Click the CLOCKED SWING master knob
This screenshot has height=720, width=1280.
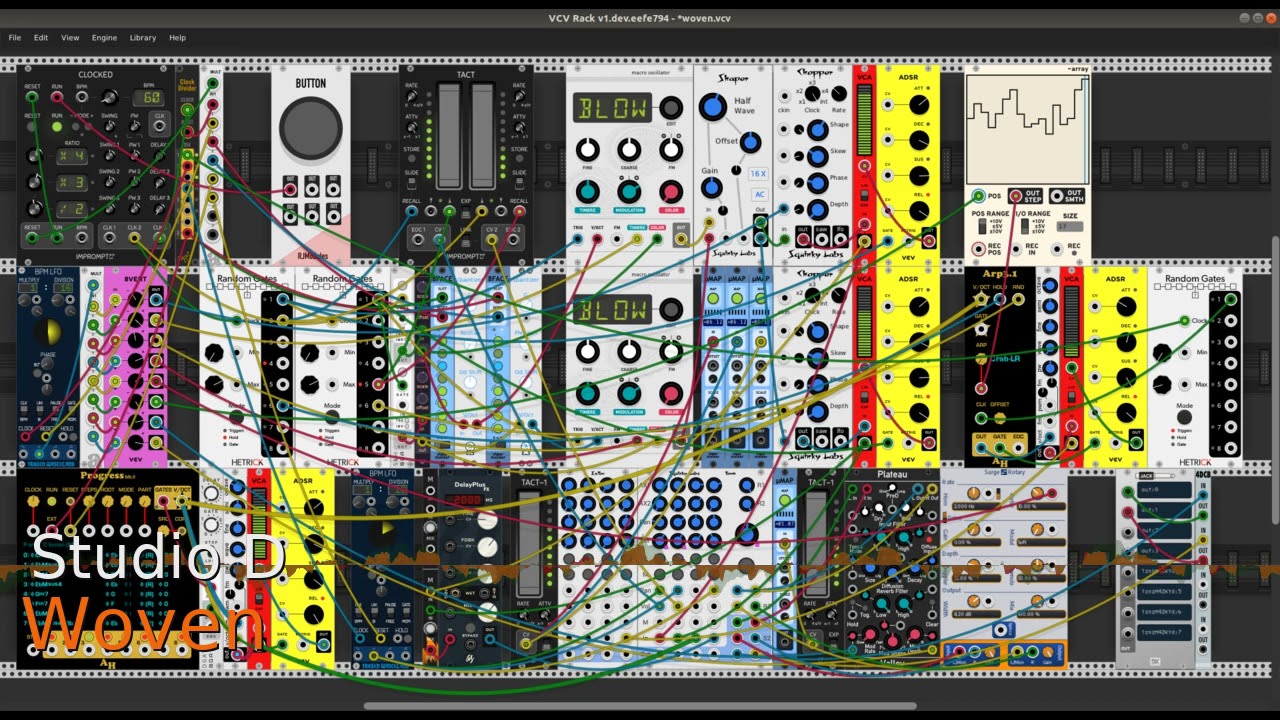tap(108, 127)
